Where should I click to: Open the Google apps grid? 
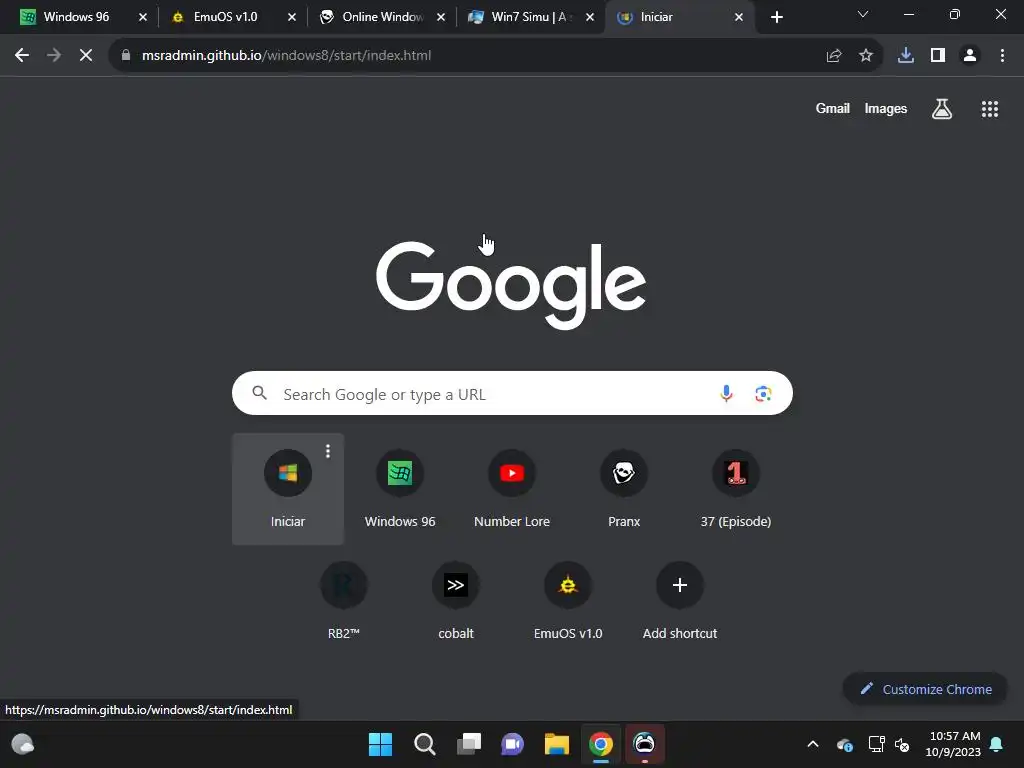[x=990, y=109]
